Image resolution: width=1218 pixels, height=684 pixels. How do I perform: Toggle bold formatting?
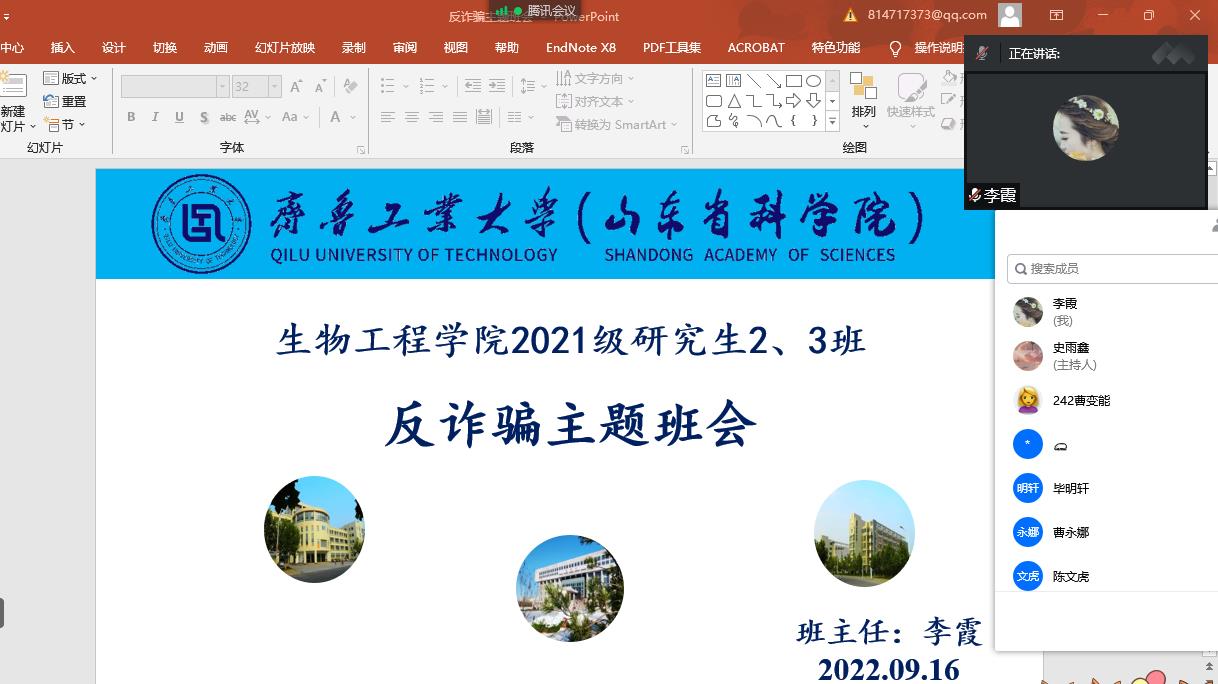click(x=131, y=117)
